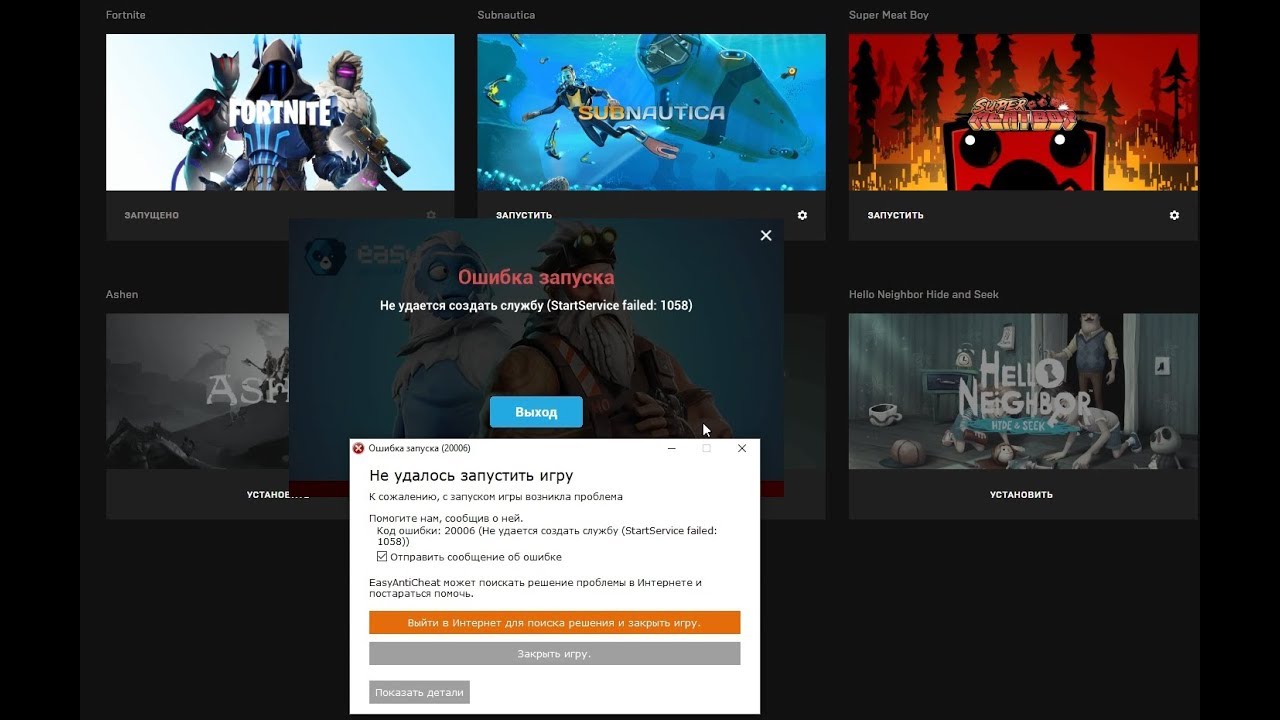Click the Super Meat Boy title label
The width and height of the screenshot is (1280, 720).
click(889, 15)
